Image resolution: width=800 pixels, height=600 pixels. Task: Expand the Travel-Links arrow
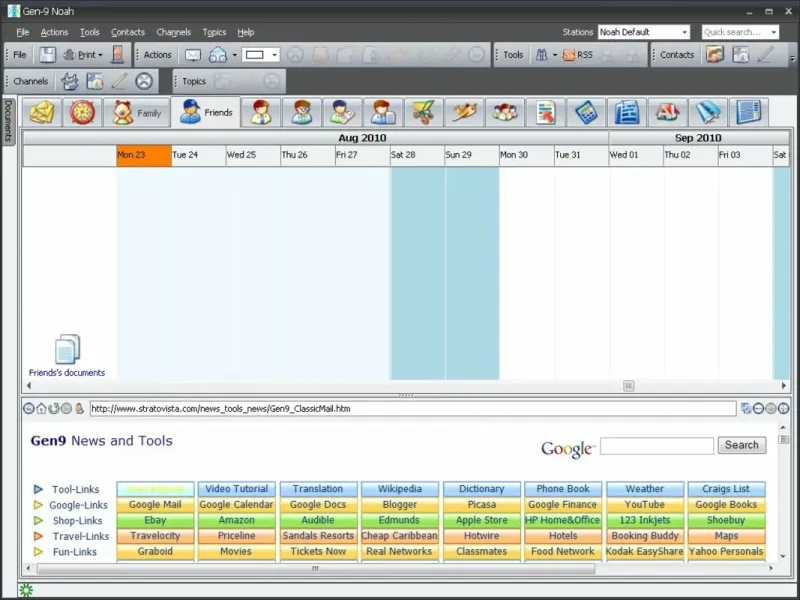click(38, 536)
